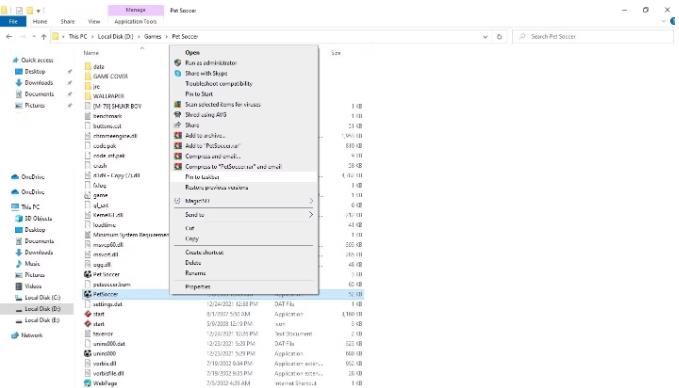Select the GAME COVER folder
The image size is (679, 388).
(110, 77)
